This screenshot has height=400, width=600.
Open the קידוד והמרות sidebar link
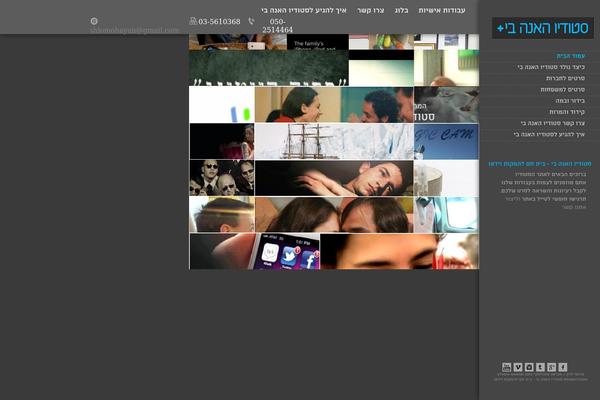[x=567, y=112]
